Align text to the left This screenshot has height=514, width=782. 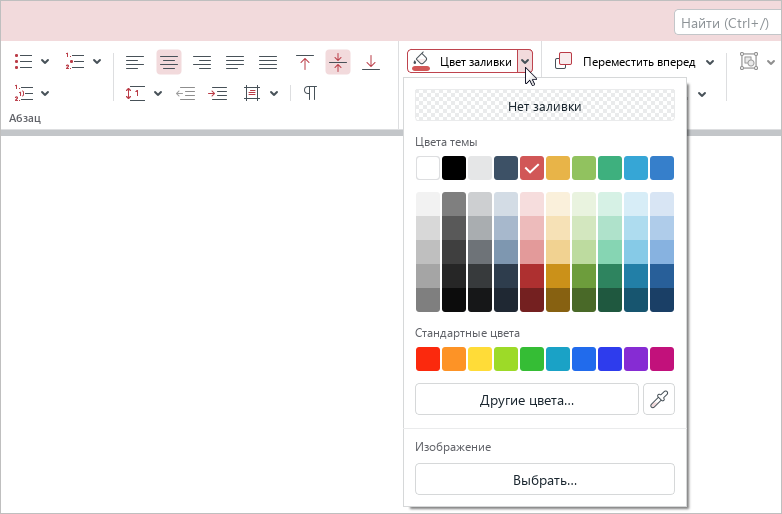pyautogui.click(x=136, y=62)
